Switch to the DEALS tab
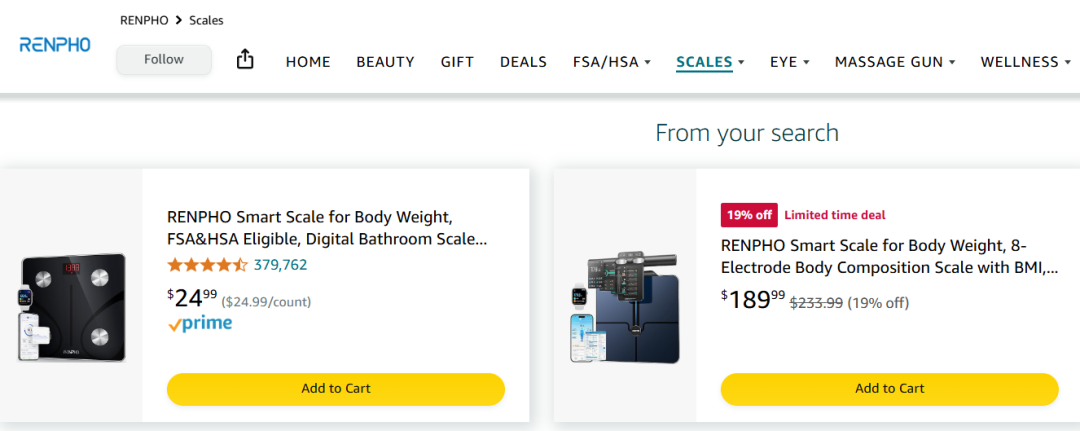Screen dimensions: 1080x431 tap(523, 62)
